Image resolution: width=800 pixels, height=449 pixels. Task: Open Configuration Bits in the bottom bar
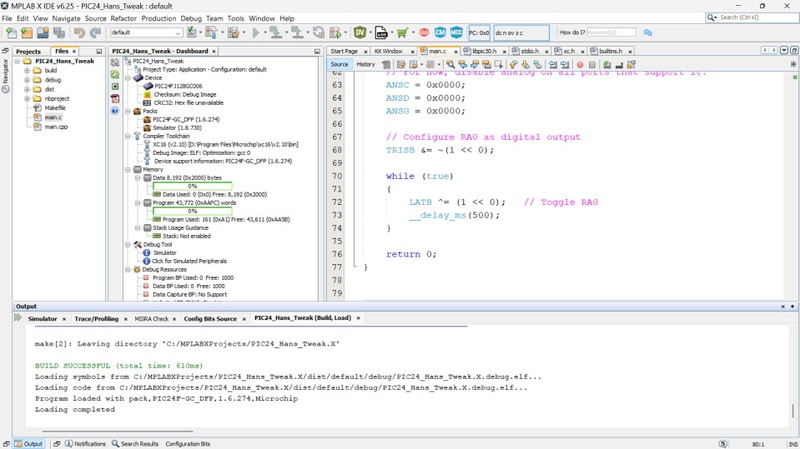click(187, 444)
